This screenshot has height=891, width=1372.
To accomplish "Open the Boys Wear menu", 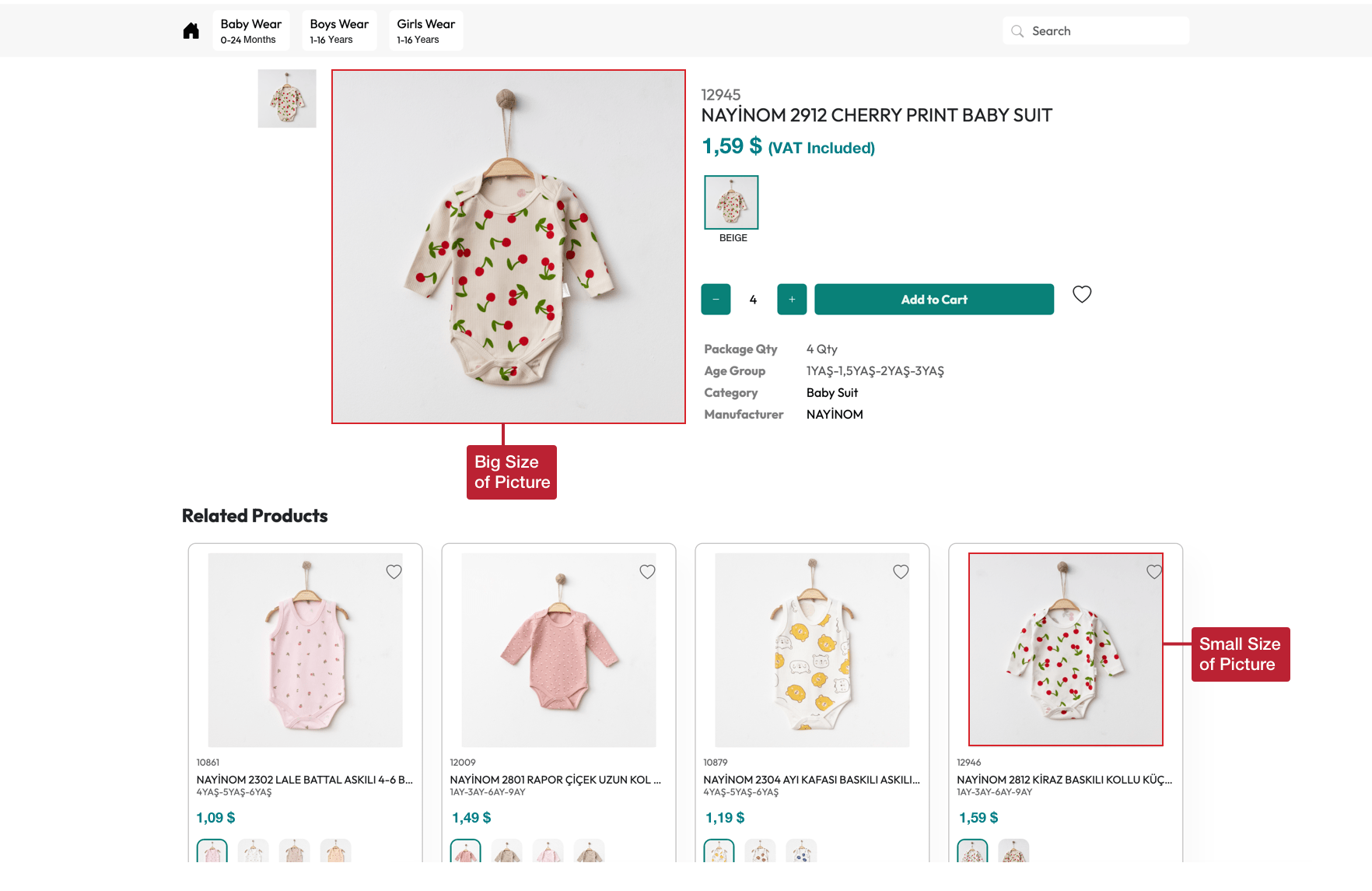I will click(339, 31).
